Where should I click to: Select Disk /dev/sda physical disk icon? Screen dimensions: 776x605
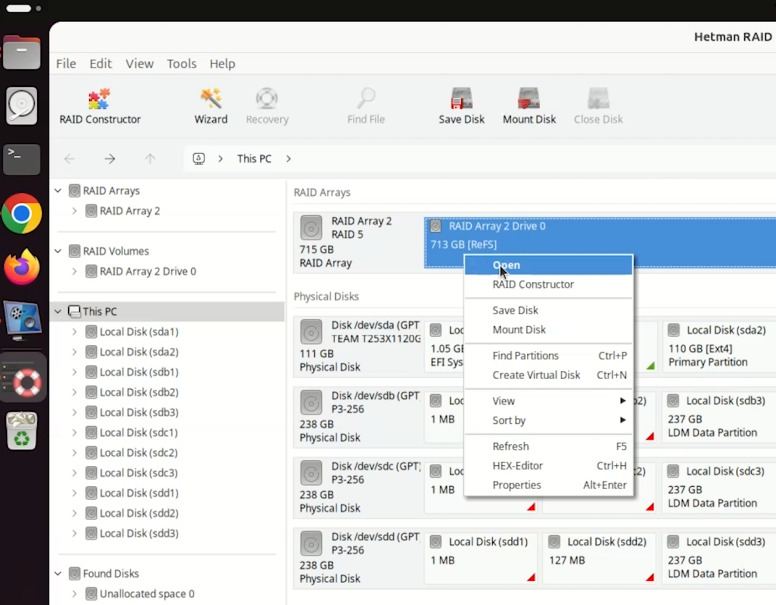point(311,332)
